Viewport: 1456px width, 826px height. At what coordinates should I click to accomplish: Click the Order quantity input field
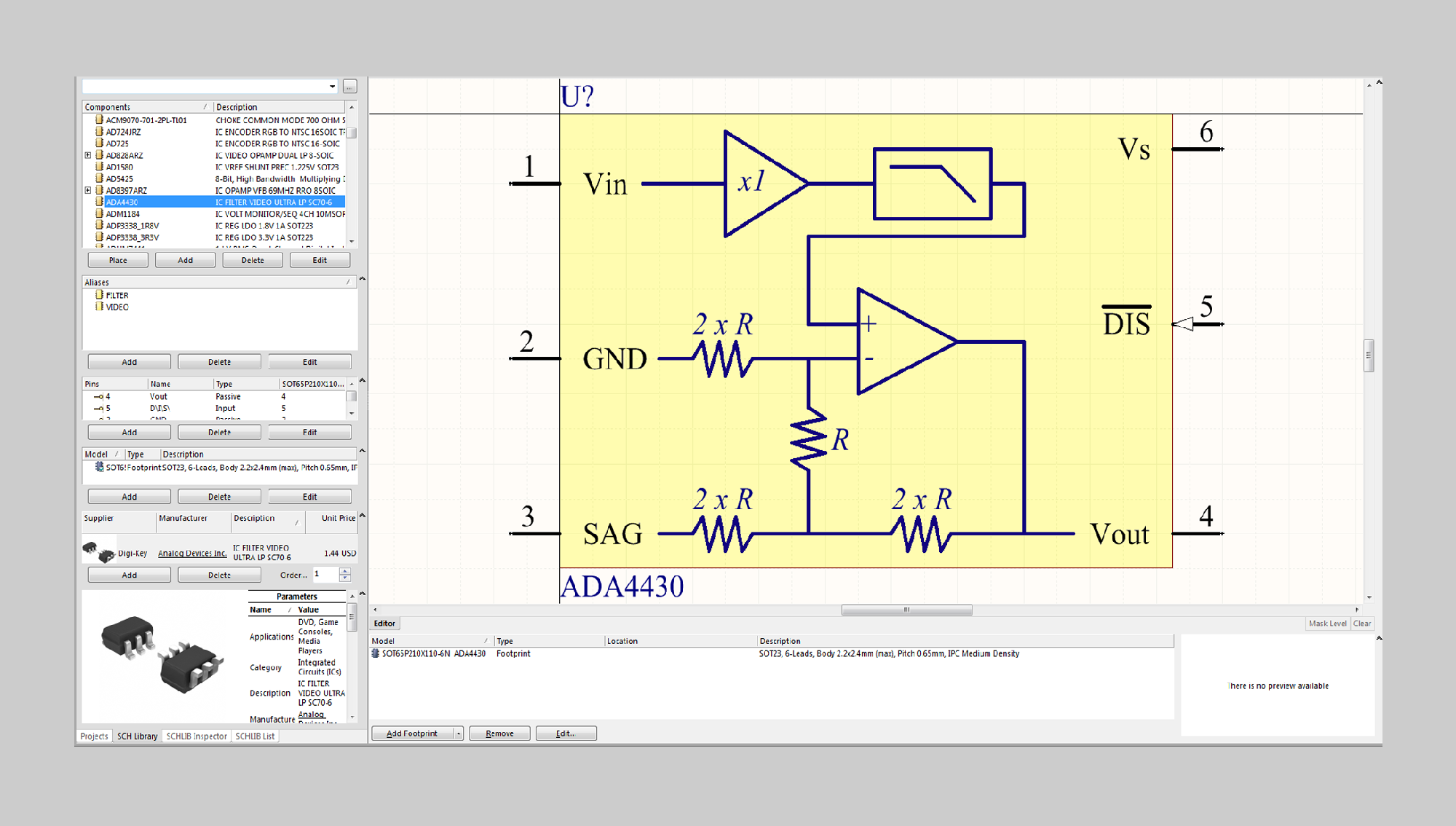(325, 575)
